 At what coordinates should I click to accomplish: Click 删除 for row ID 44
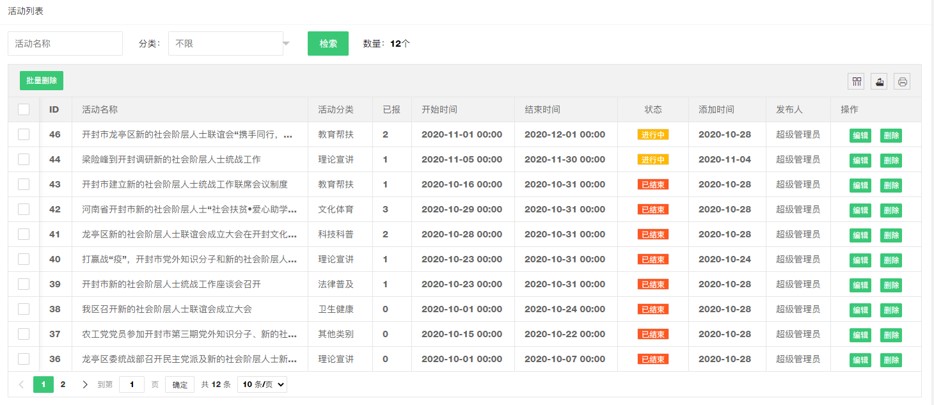tap(891, 160)
